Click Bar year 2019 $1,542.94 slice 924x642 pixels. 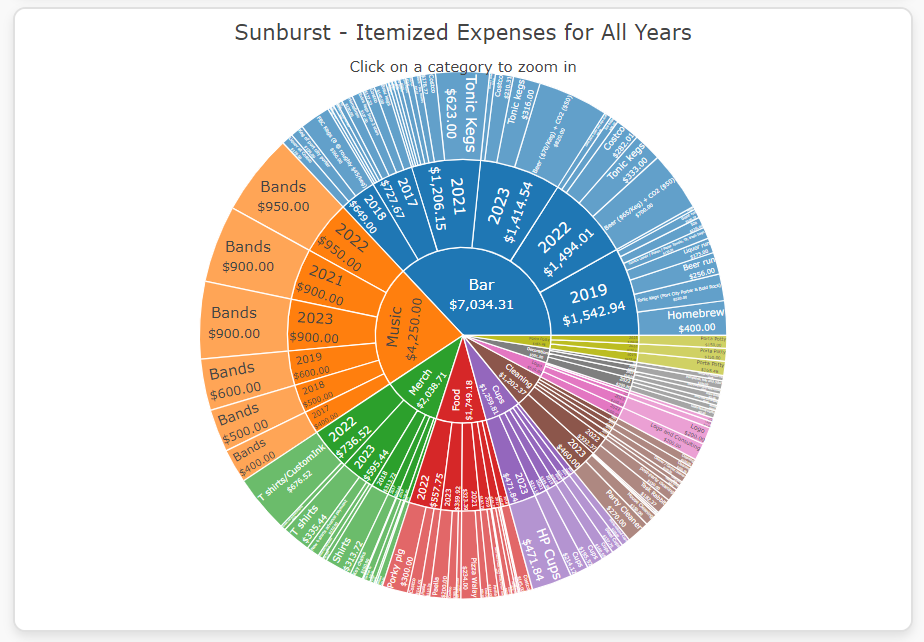592,305
